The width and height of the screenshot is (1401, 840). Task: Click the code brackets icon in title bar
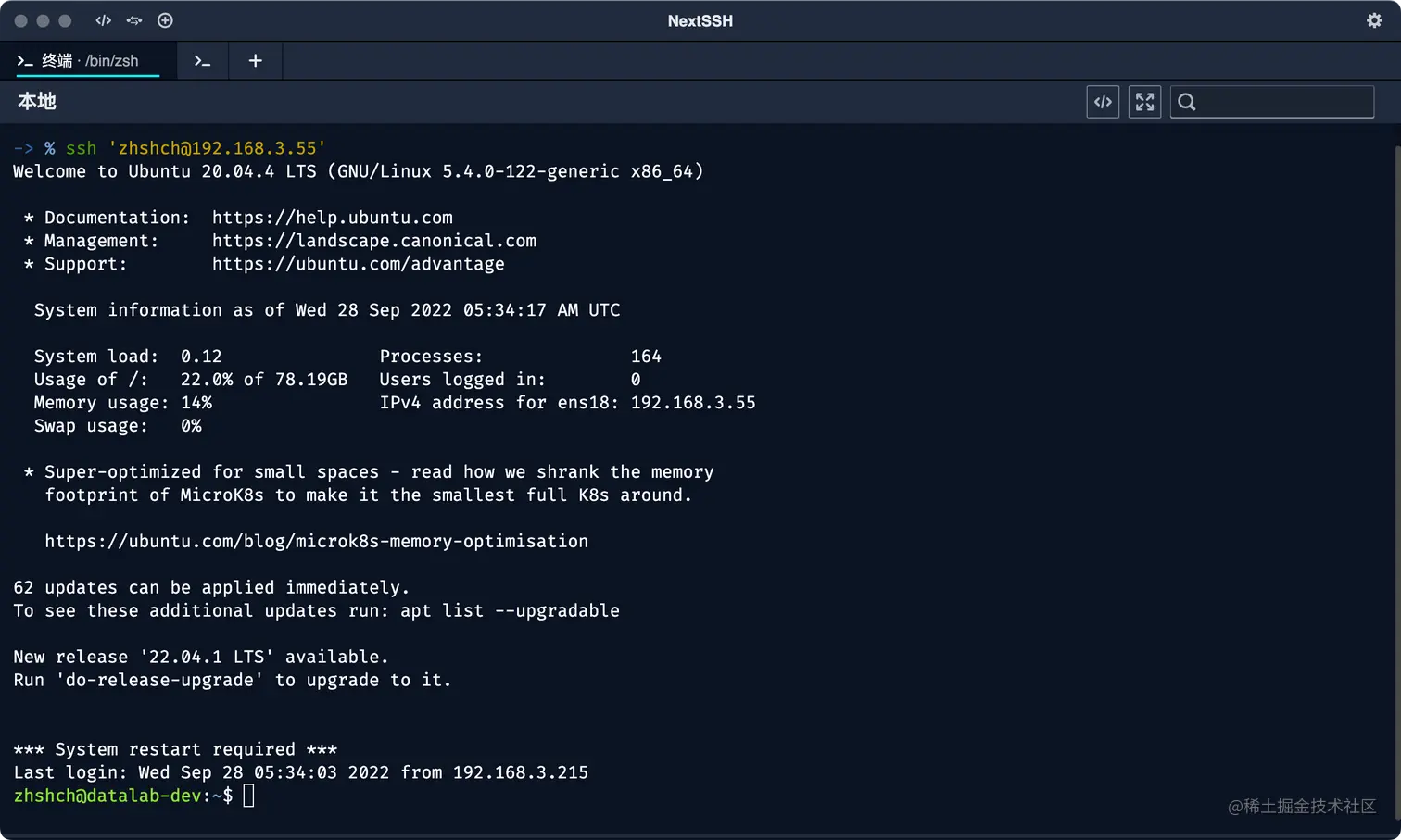pyautogui.click(x=103, y=20)
